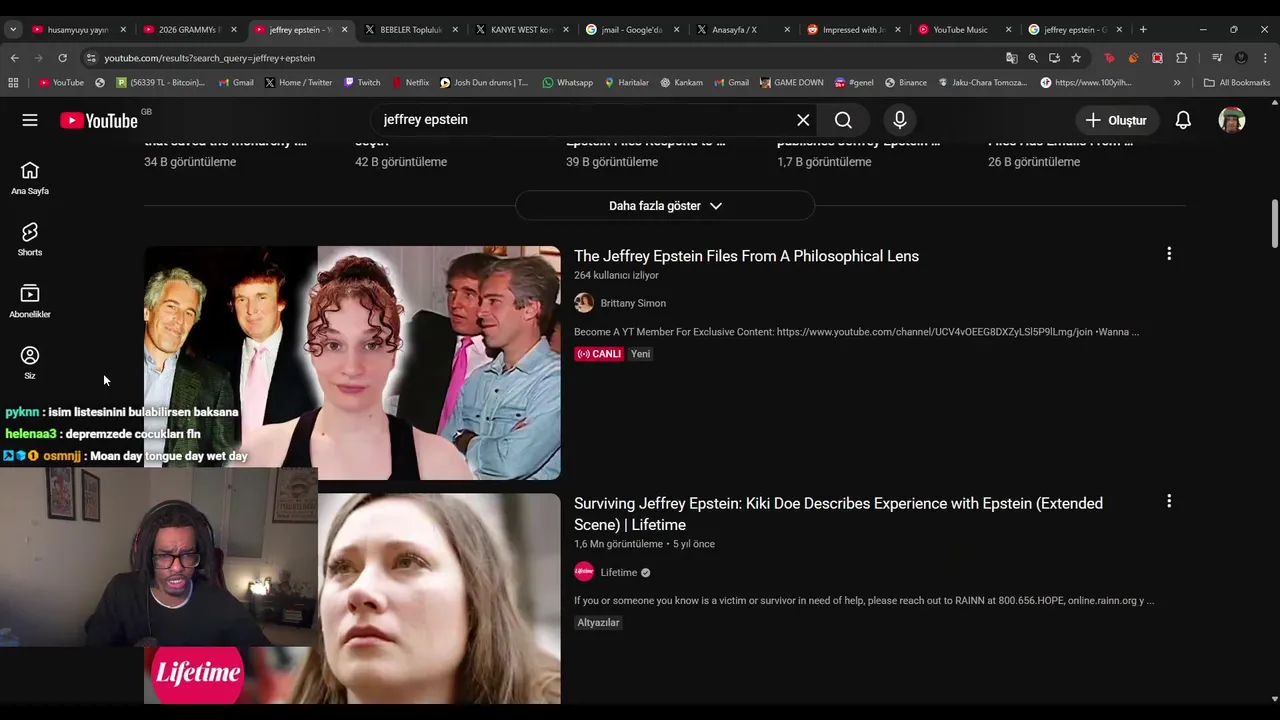Screen dimensions: 1280x720
Task: Go to YouTube home via logo
Action: [98, 121]
